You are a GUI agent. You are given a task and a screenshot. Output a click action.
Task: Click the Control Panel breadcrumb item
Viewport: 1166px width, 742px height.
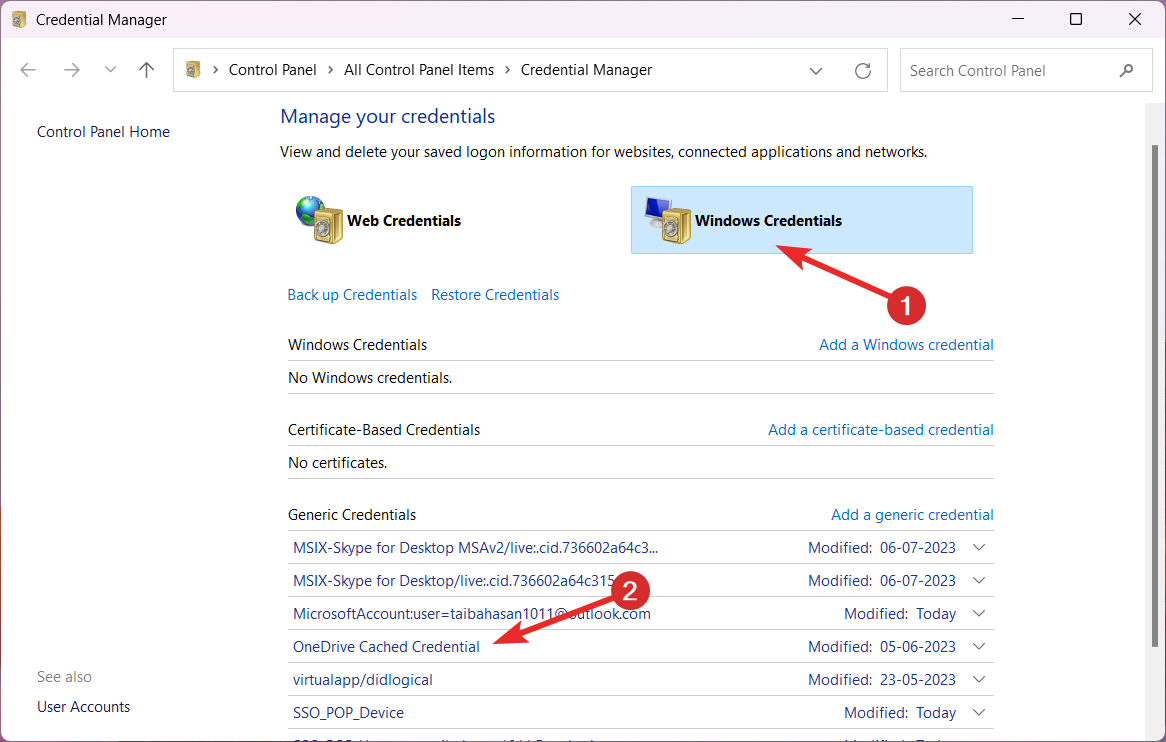click(272, 69)
